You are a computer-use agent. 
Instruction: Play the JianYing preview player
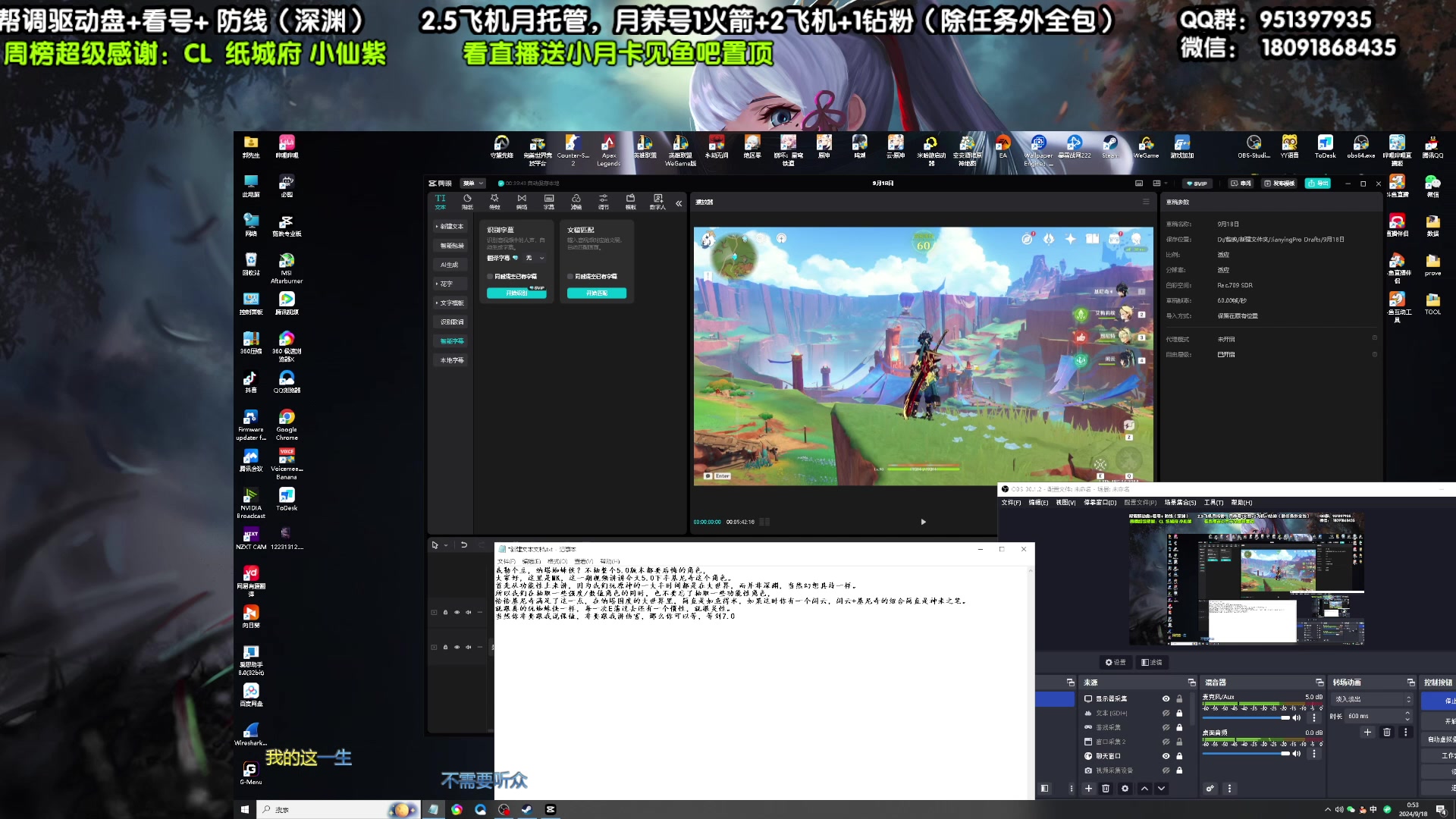923,522
